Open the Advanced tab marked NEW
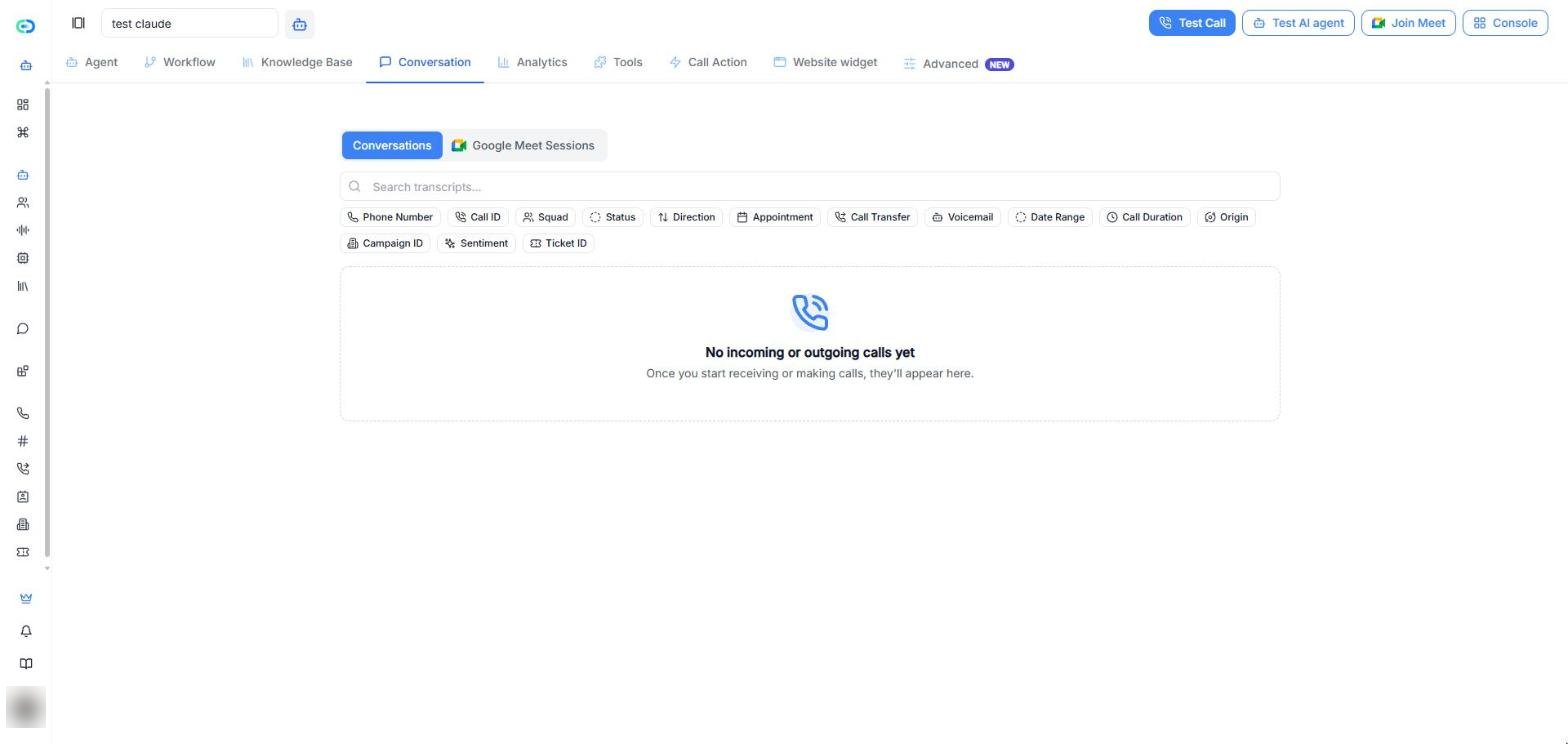1568x744 pixels. [x=959, y=64]
